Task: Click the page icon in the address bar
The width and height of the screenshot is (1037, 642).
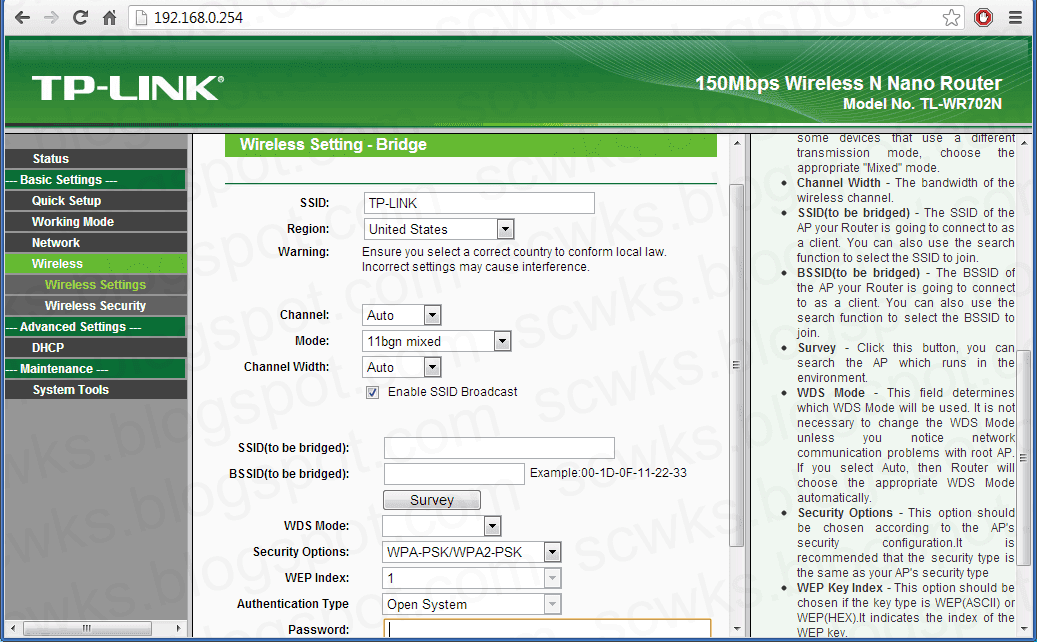Action: (x=140, y=17)
